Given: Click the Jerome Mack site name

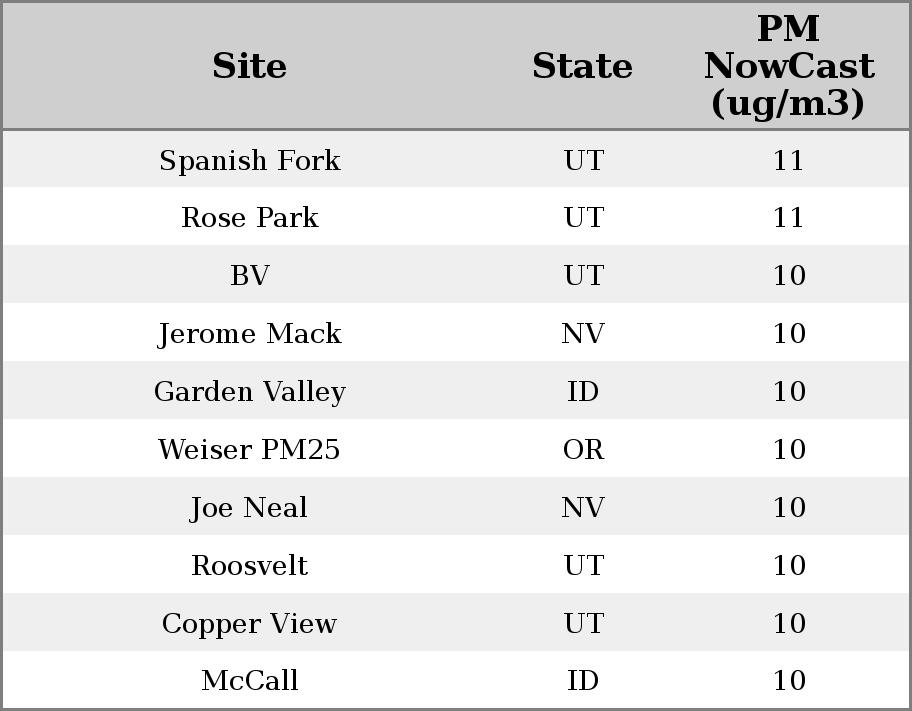Looking at the screenshot, I should [x=249, y=334].
